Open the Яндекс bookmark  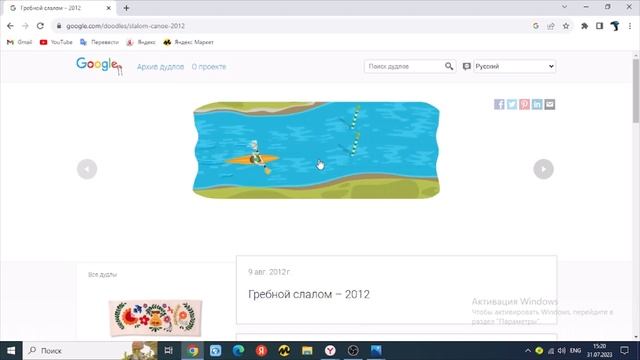(x=141, y=42)
